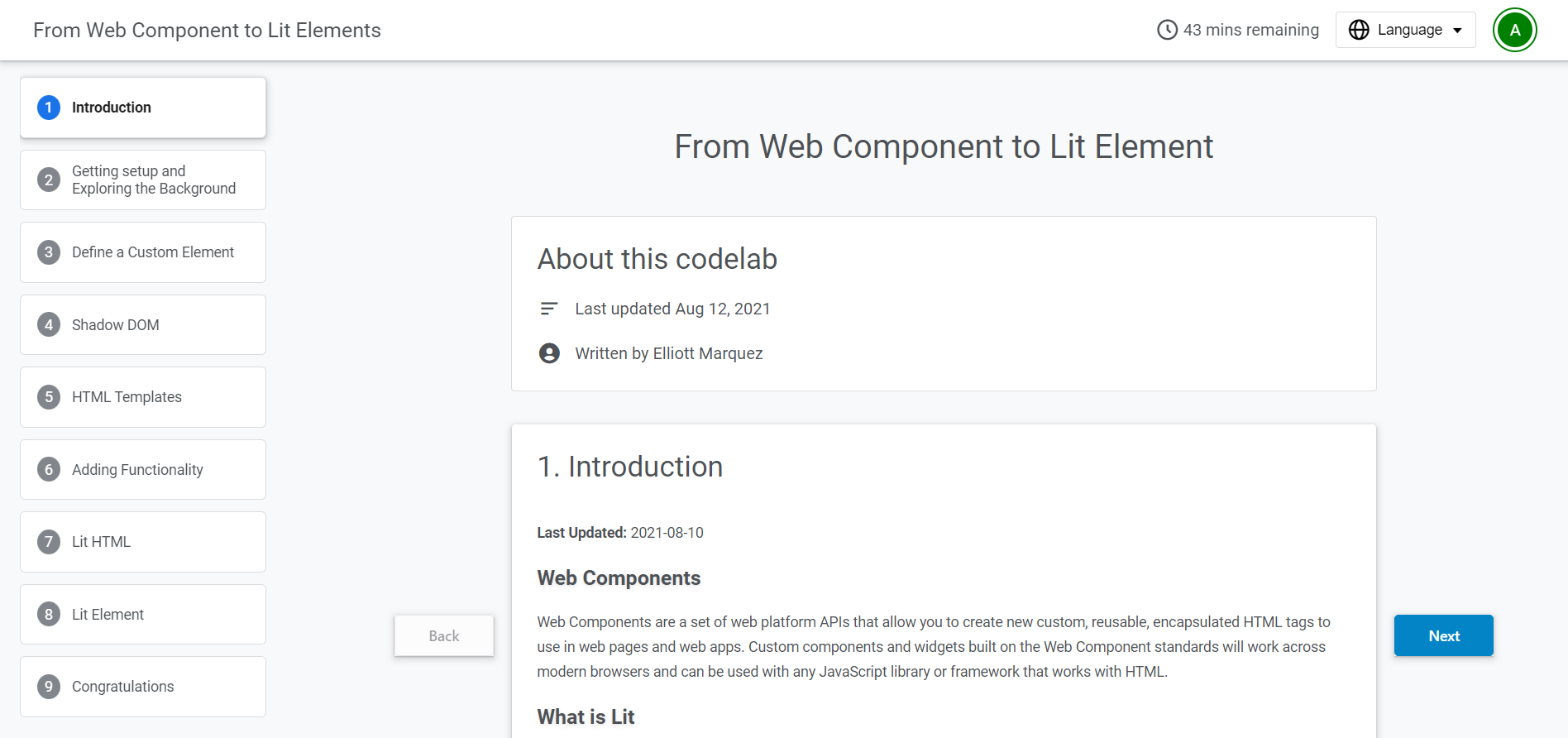The height and width of the screenshot is (738, 1568).
Task: Jump to the HTML Templates step
Action: (127, 397)
